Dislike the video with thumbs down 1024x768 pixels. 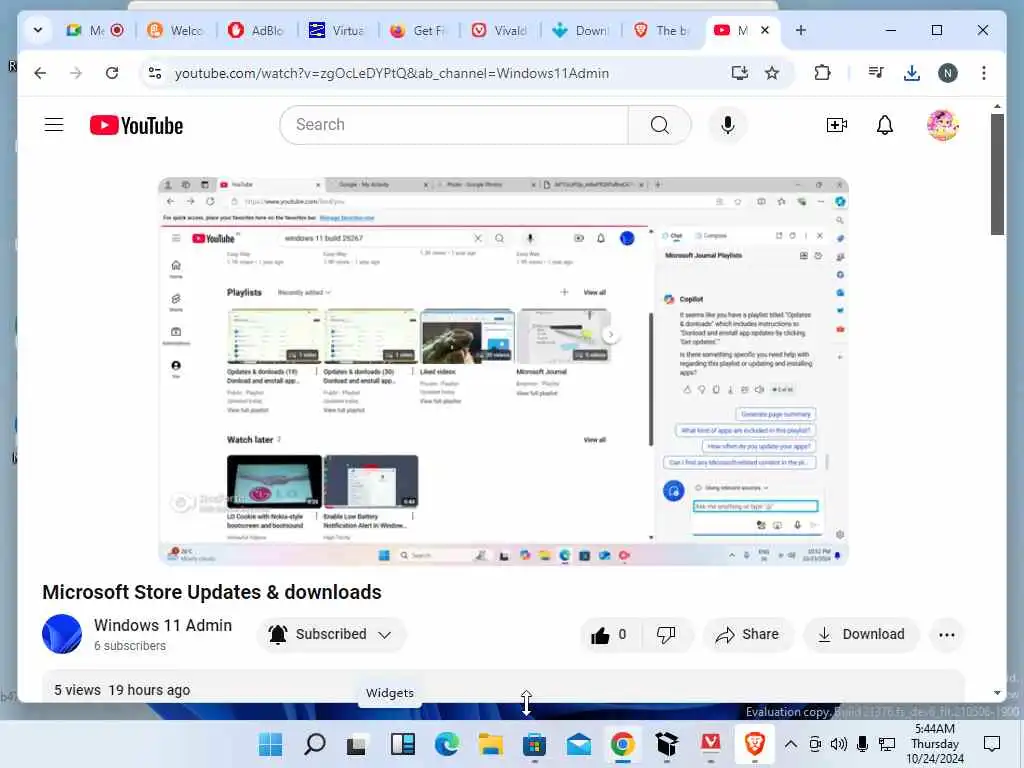click(666, 635)
